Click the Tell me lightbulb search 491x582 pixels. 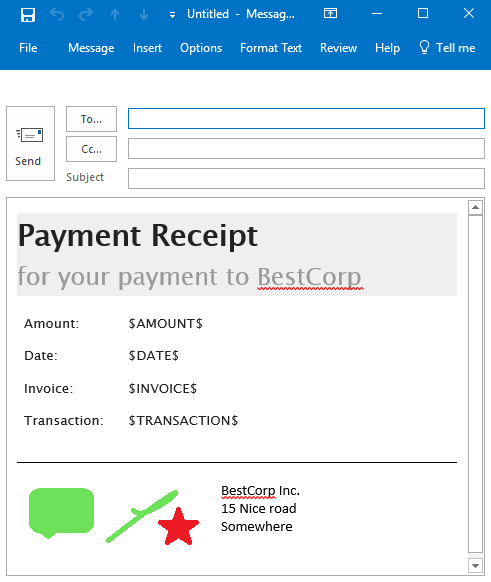pyautogui.click(x=447, y=48)
